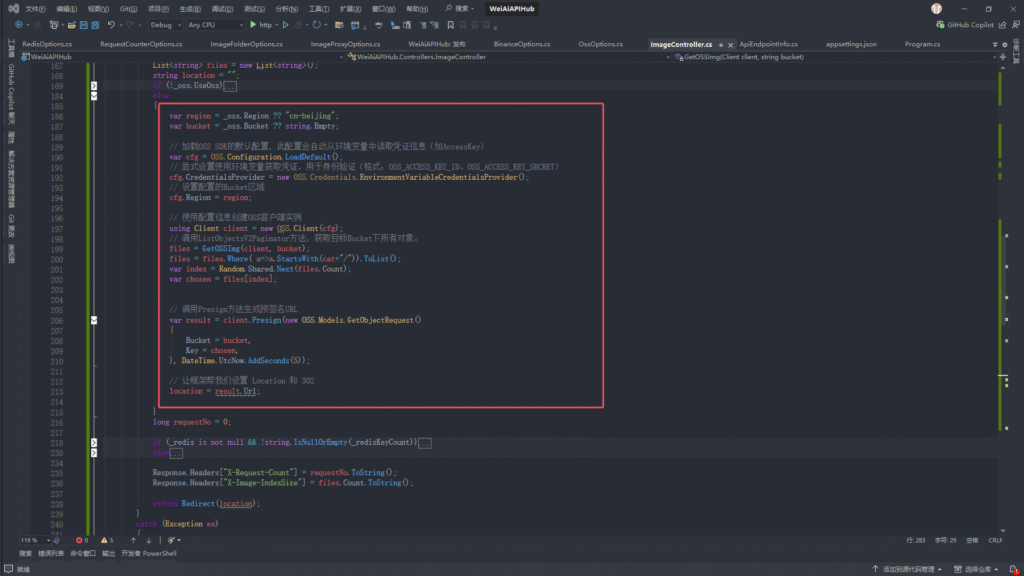Start debugging with the green http play button
The image size is (1024, 576).
click(x=252, y=25)
